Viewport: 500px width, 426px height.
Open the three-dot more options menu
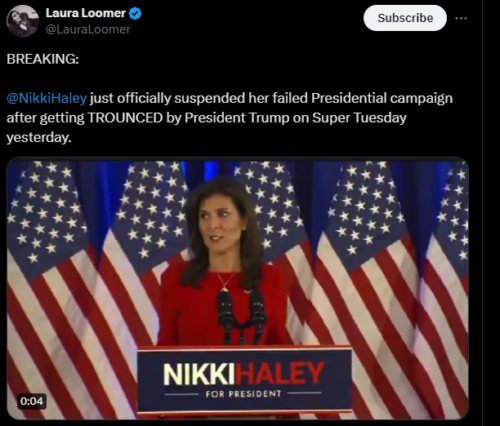point(461,18)
